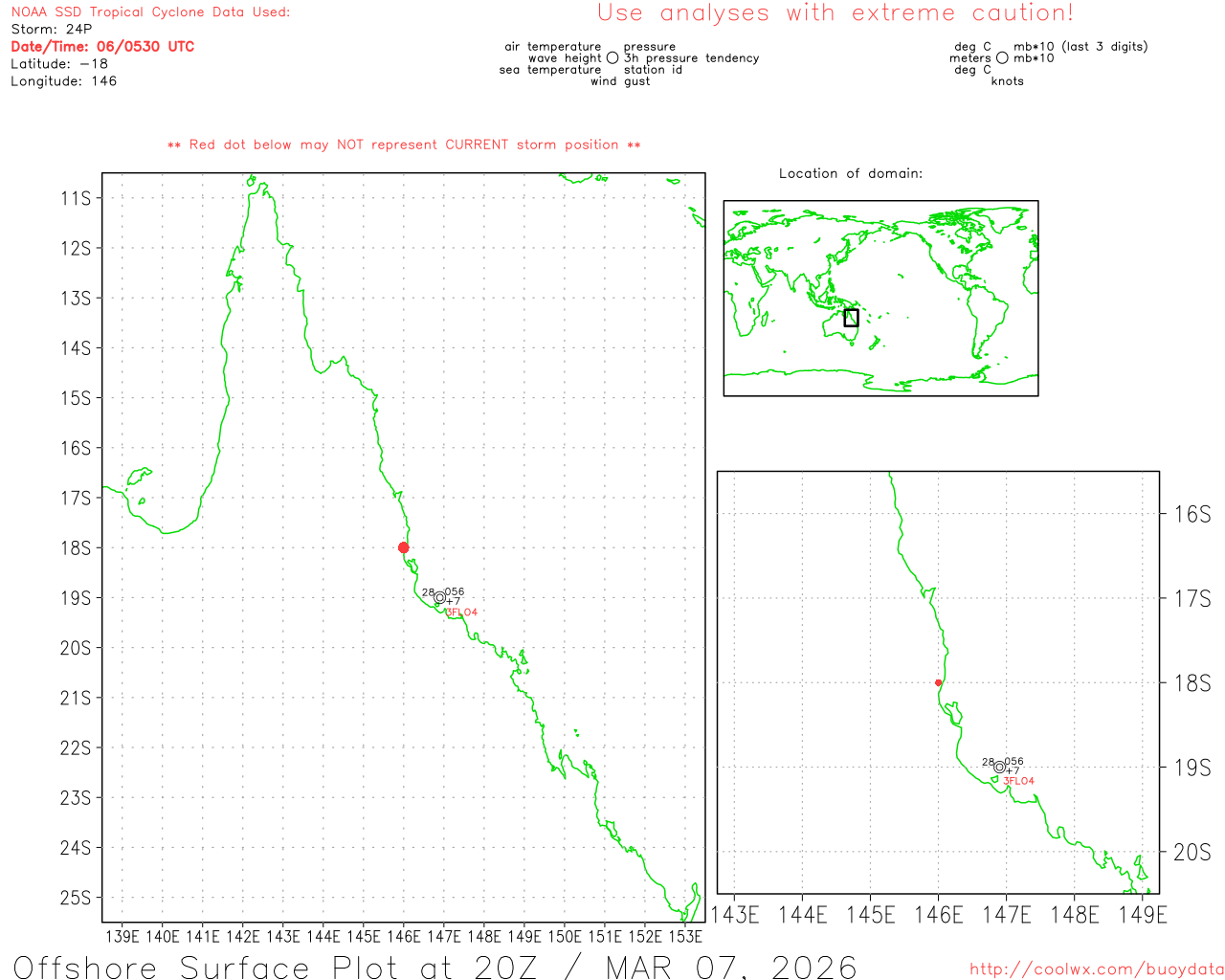Click the 139E longitude label on main map

(x=122, y=936)
